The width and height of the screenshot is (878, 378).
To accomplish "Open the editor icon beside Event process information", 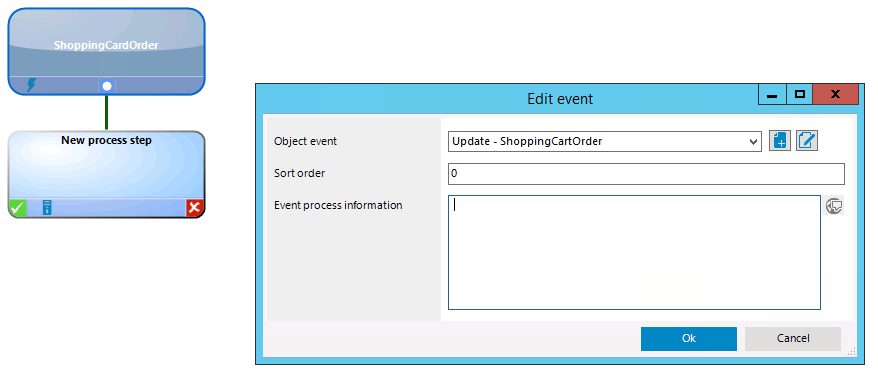I will [x=834, y=206].
